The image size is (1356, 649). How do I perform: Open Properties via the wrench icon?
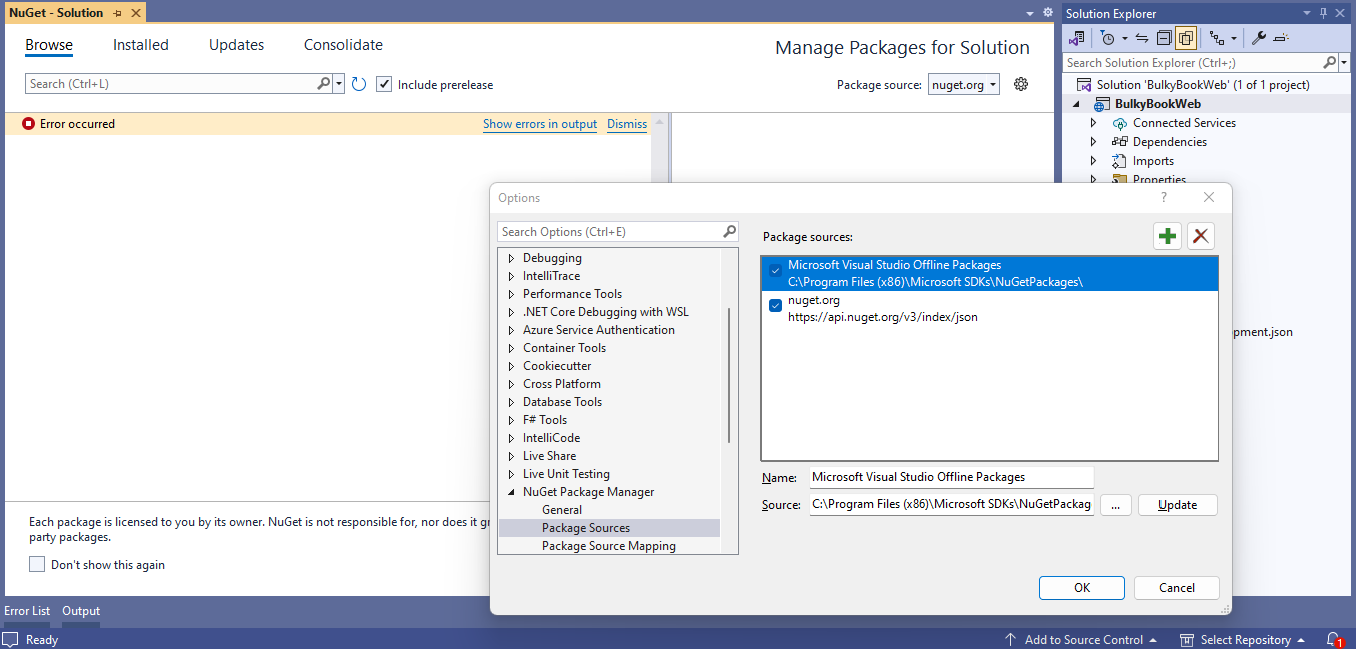coord(1258,37)
